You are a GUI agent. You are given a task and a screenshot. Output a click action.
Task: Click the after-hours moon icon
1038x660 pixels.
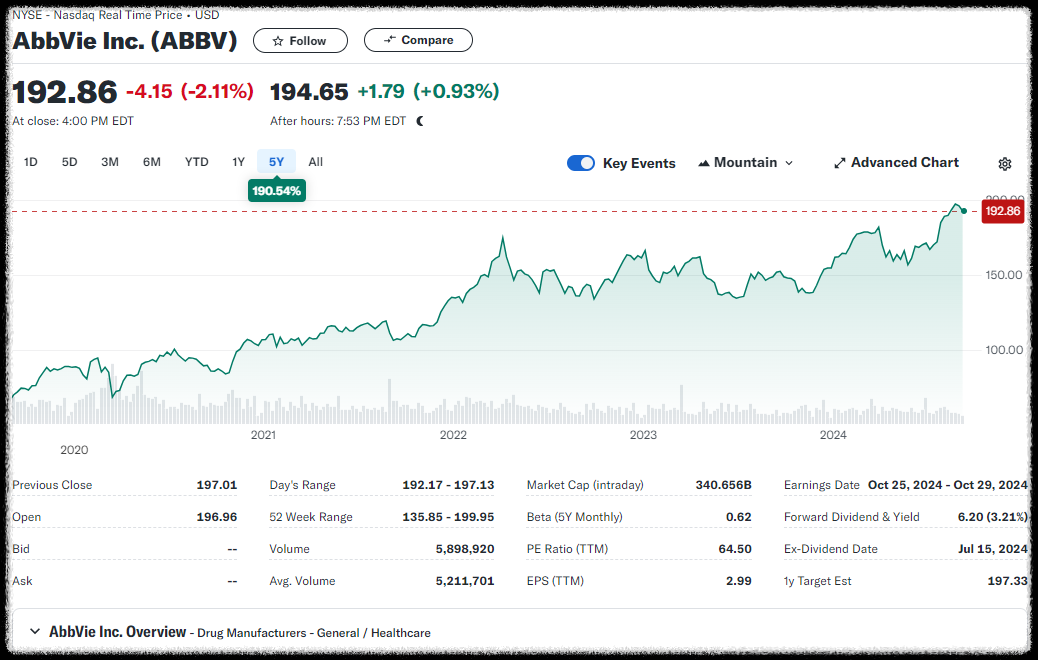[x=420, y=121]
